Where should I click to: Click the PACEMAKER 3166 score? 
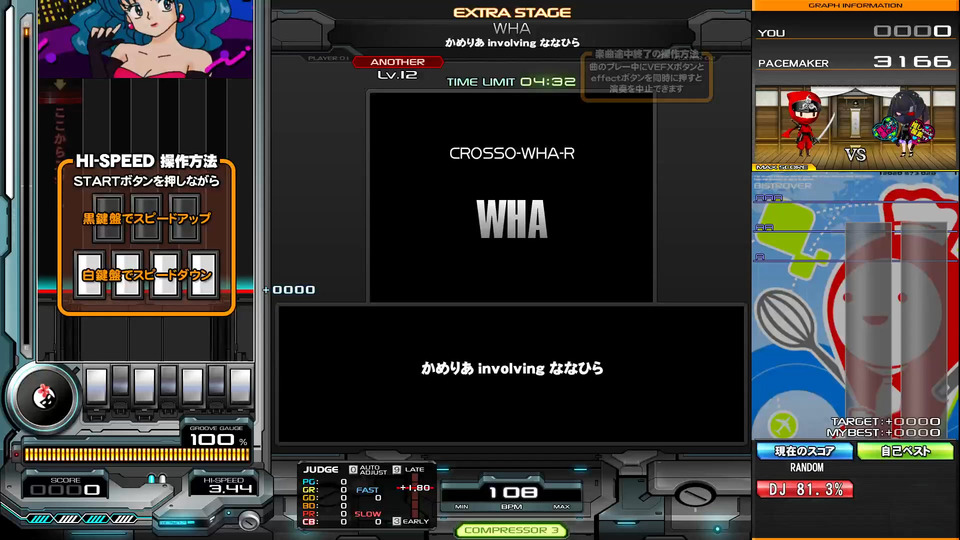(x=912, y=61)
